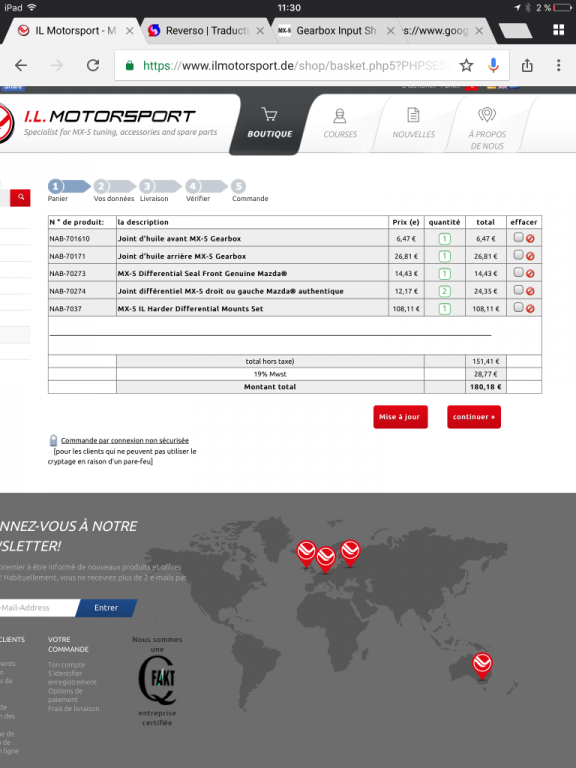This screenshot has width=576, height=768.
Task: Close the Gearbox Input Sh tab
Action: pos(390,31)
